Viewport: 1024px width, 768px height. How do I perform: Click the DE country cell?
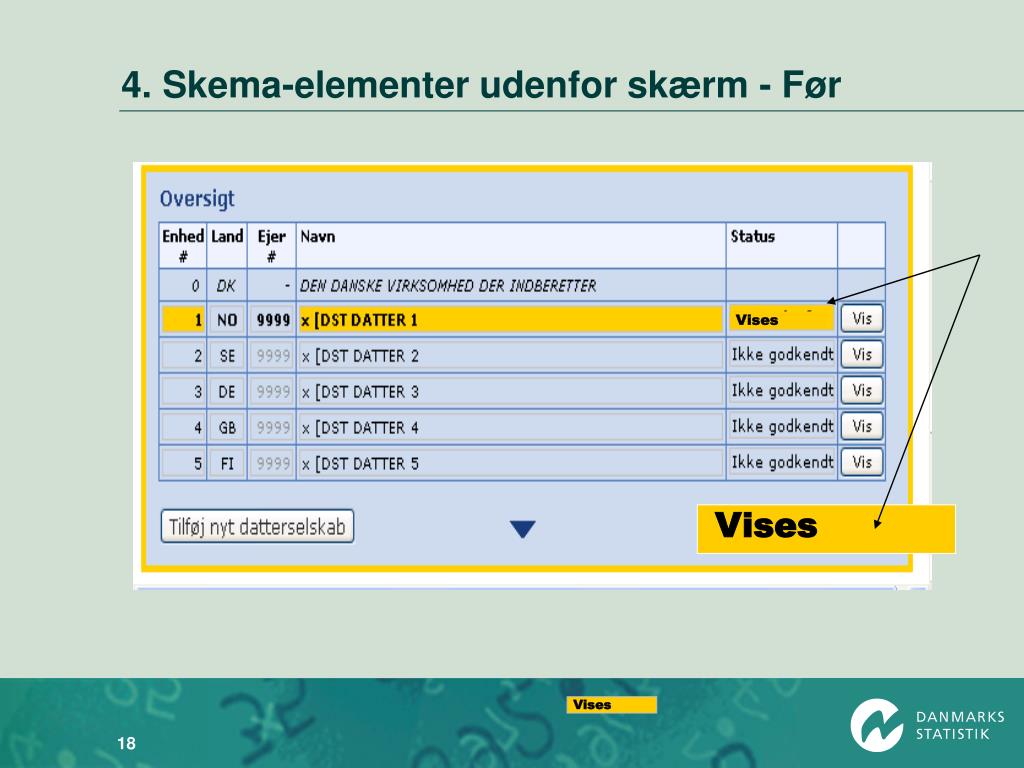tap(227, 391)
